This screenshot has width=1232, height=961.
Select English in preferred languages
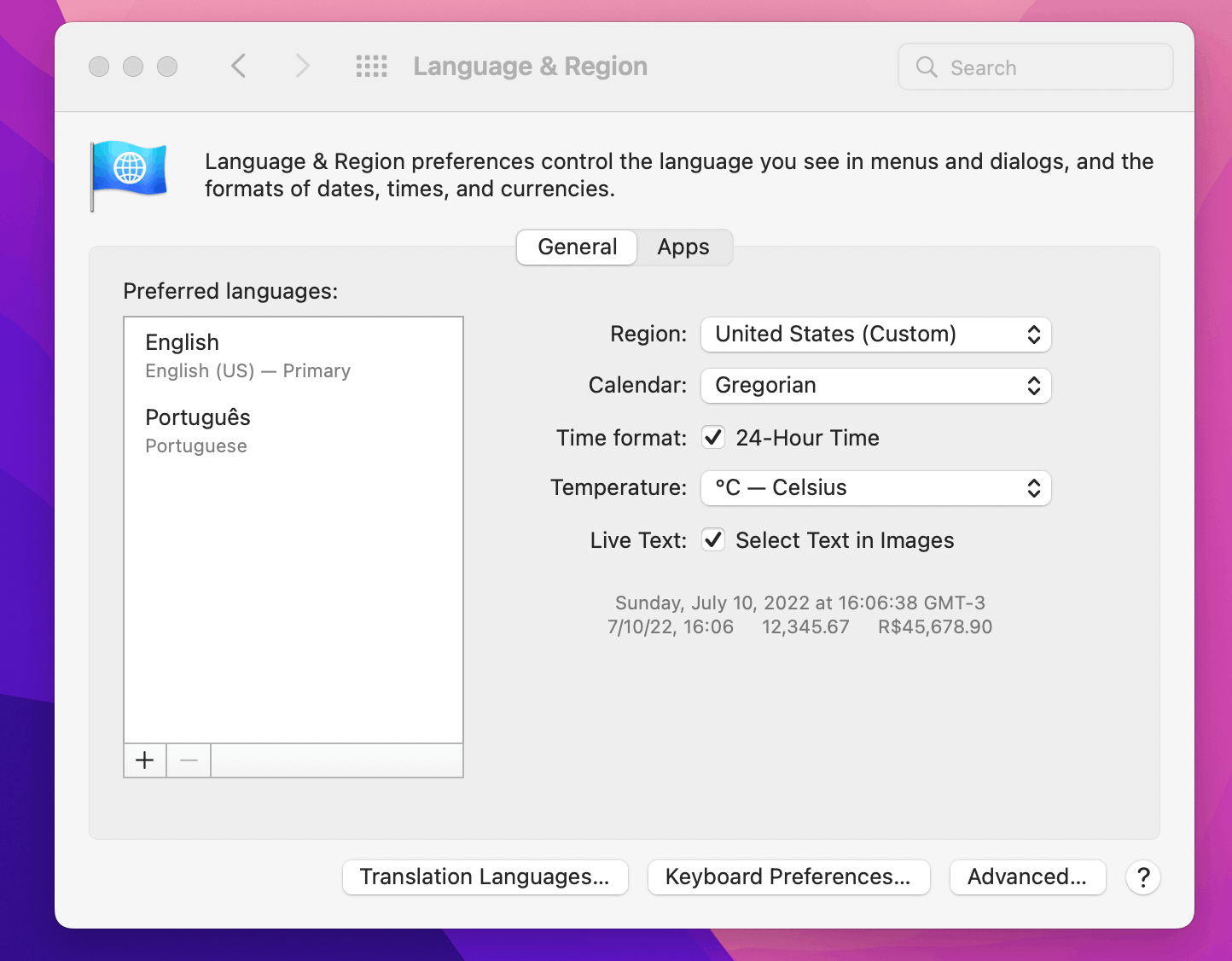293,355
